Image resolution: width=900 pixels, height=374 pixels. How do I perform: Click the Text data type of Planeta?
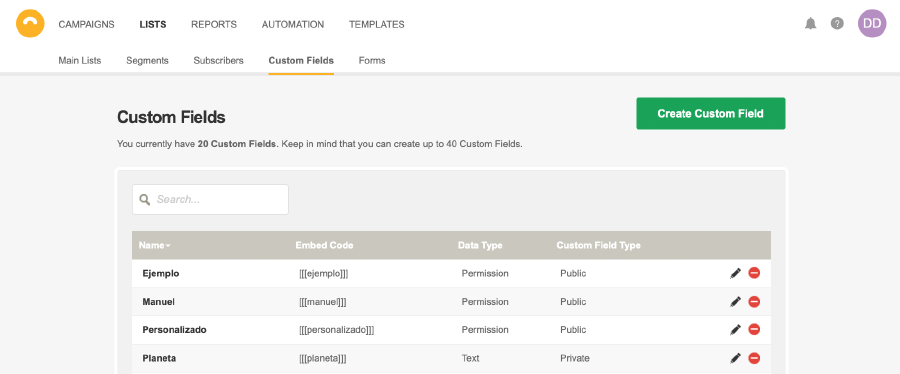470,358
